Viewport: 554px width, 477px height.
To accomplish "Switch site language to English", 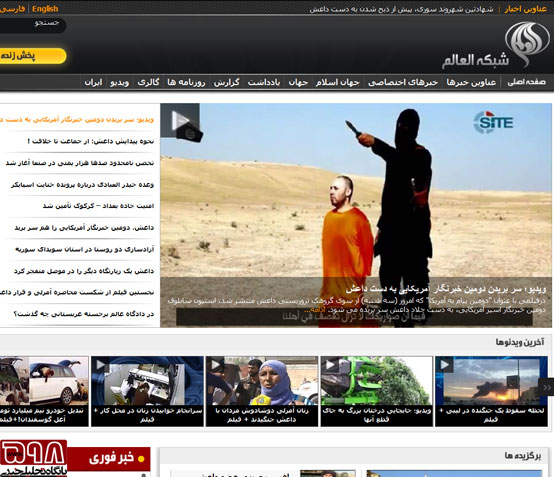I will [45, 9].
